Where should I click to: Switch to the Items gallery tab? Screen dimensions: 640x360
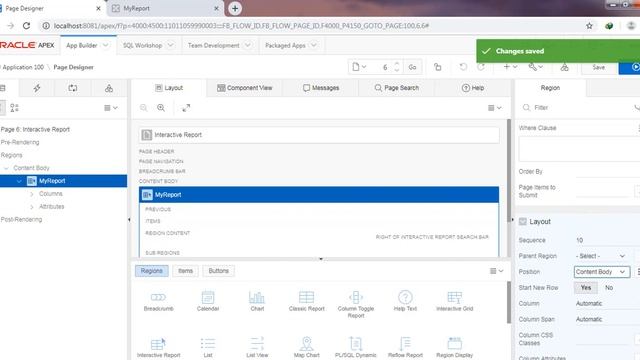click(185, 271)
